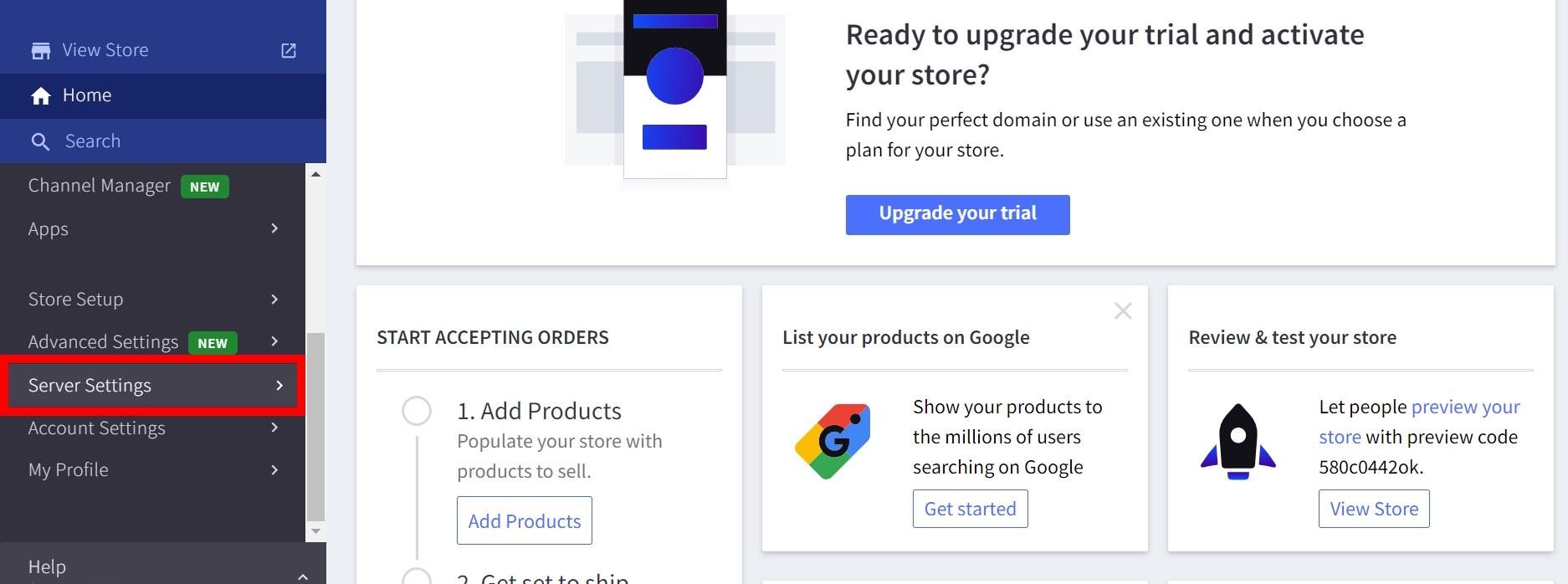Open Channel Manager menu item
Screen dimensions: 1568x584
(99, 186)
